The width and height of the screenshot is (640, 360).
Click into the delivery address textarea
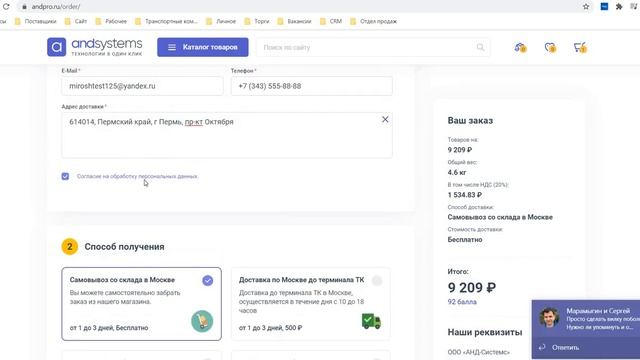pyautogui.click(x=227, y=135)
